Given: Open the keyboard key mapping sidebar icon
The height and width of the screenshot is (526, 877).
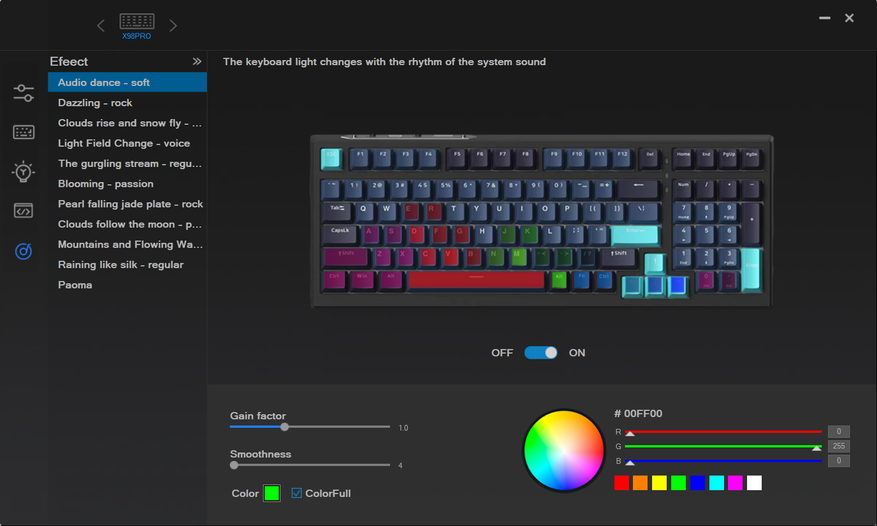Looking at the screenshot, I should pyautogui.click(x=23, y=132).
